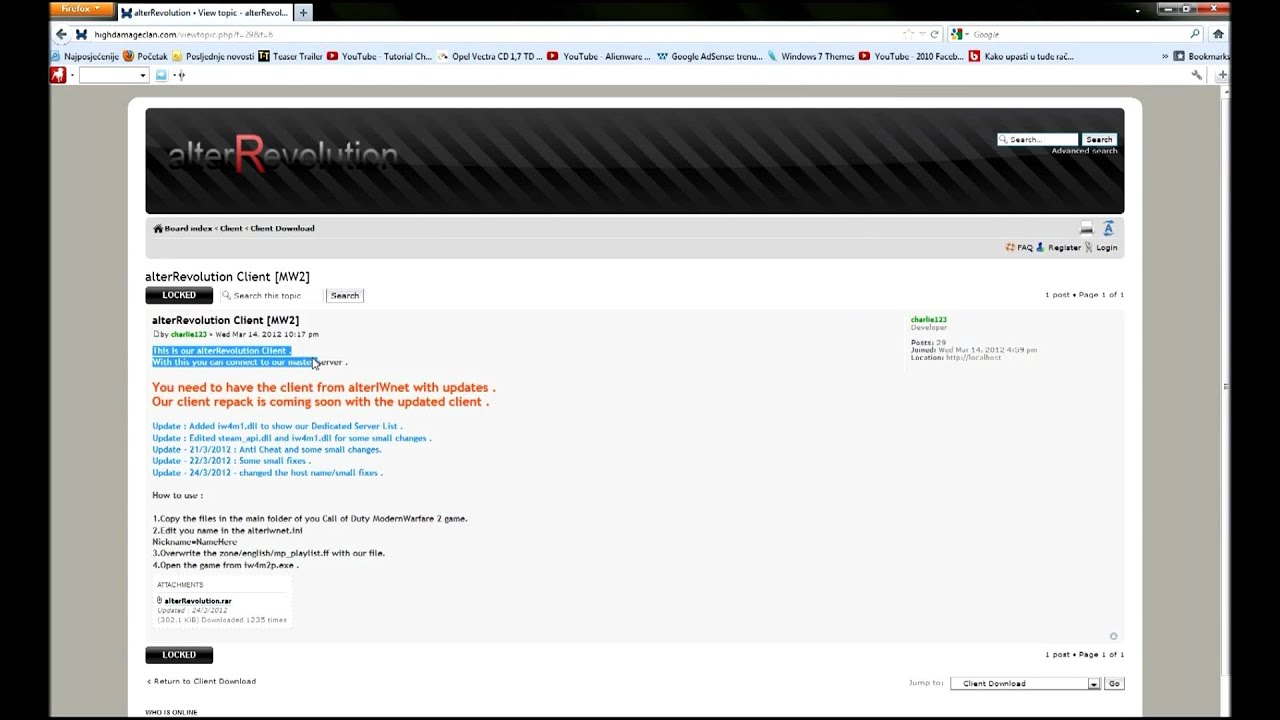Open the forum Login link

pyautogui.click(x=1106, y=247)
